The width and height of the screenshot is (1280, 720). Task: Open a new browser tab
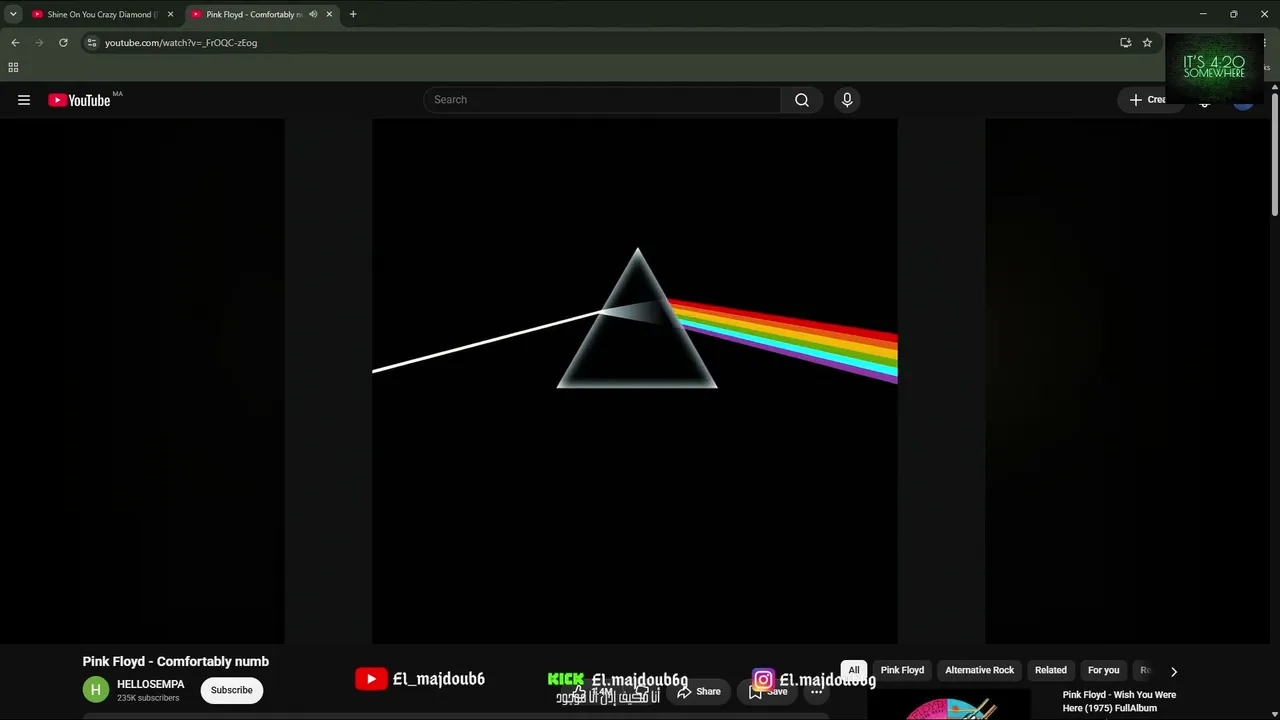[353, 14]
